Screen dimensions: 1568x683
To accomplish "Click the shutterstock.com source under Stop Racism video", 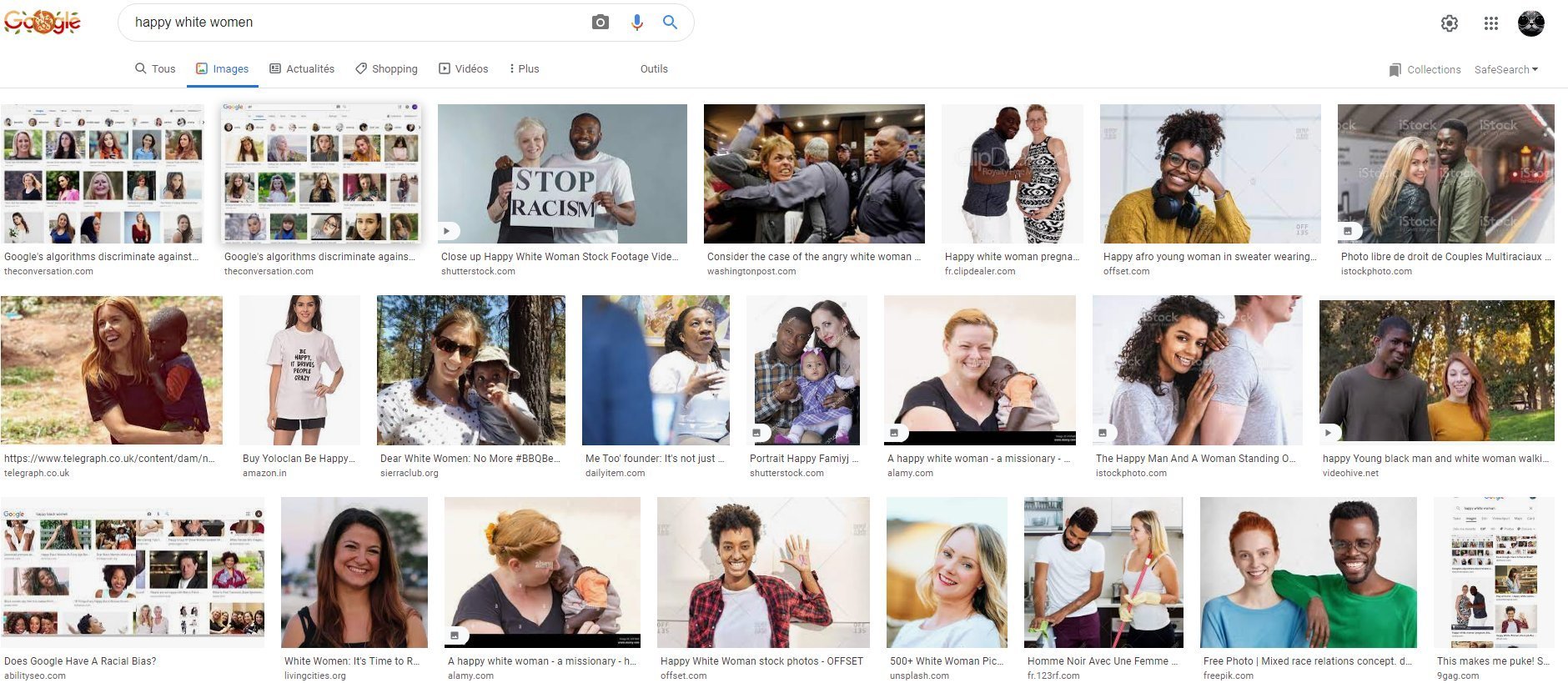I will pyautogui.click(x=478, y=271).
